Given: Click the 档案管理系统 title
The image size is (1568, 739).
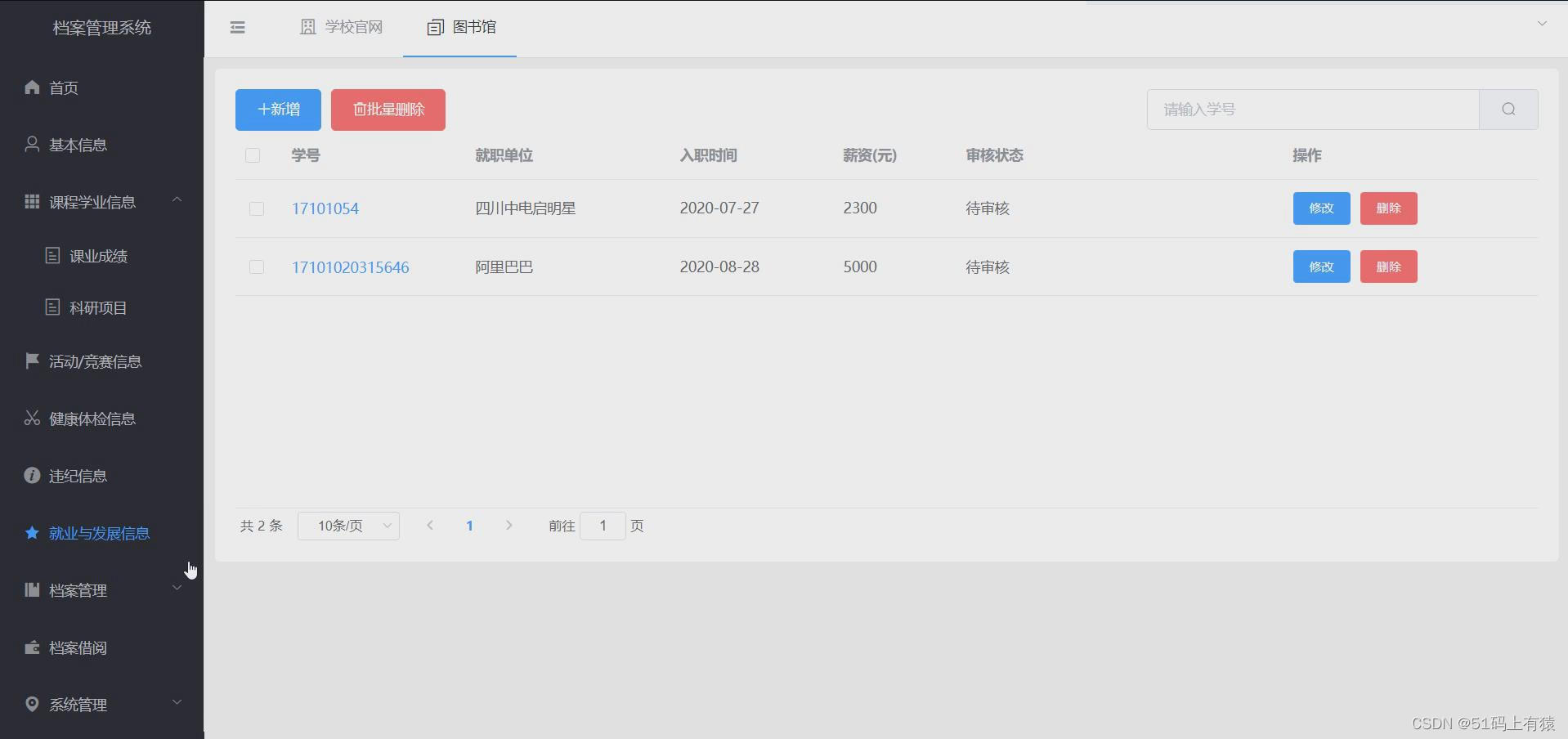Looking at the screenshot, I should 102,28.
